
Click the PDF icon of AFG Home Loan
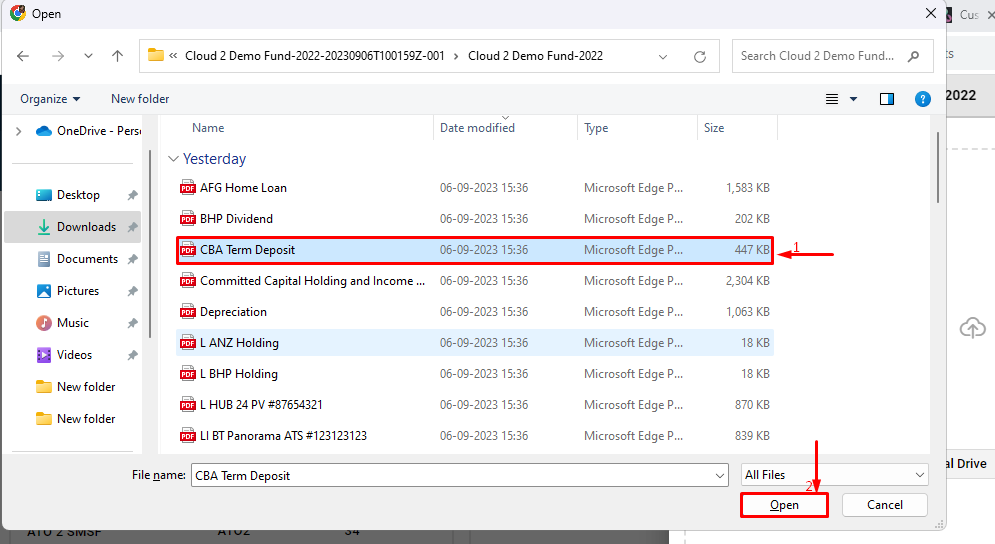point(188,188)
